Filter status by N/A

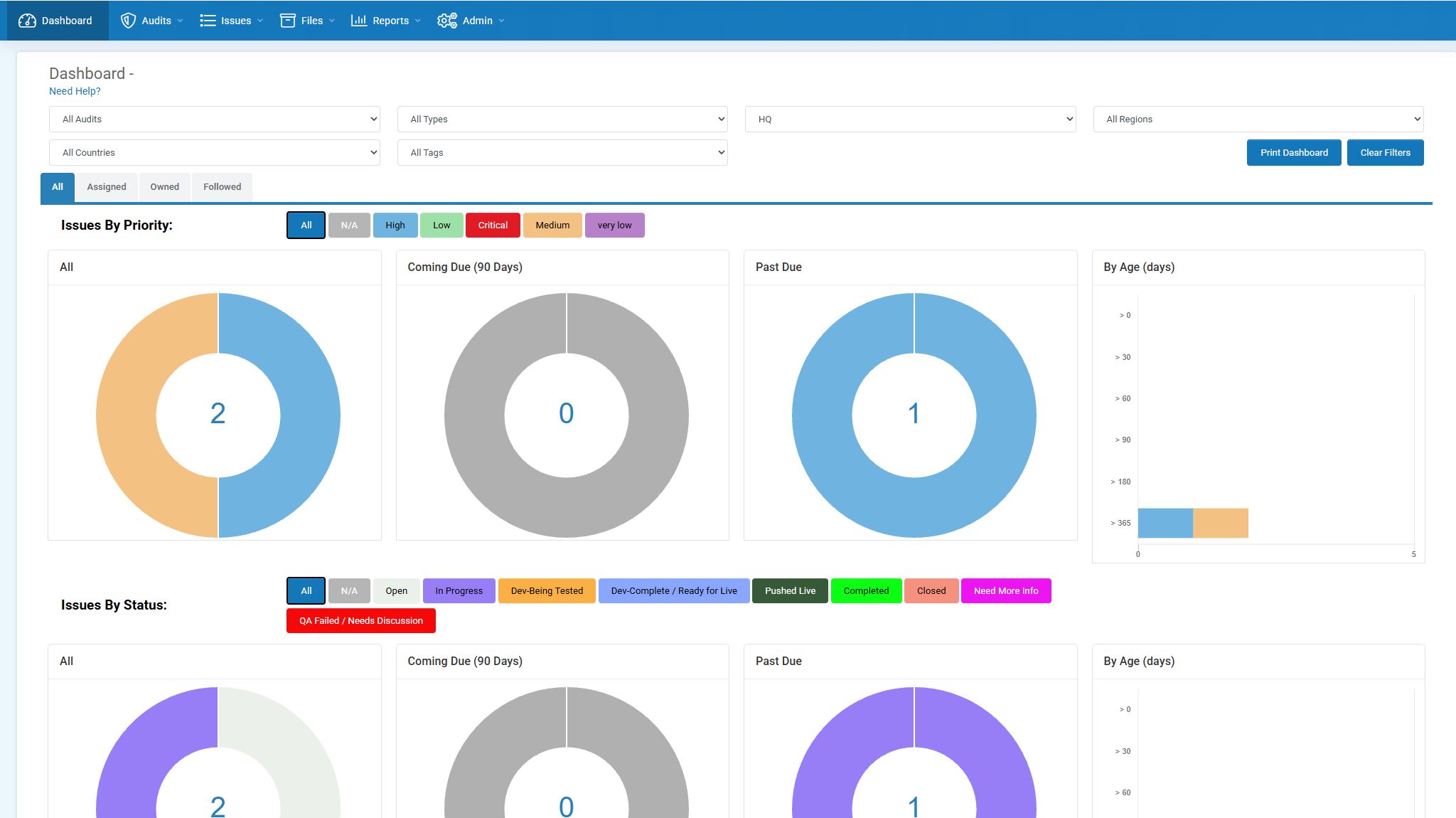349,591
